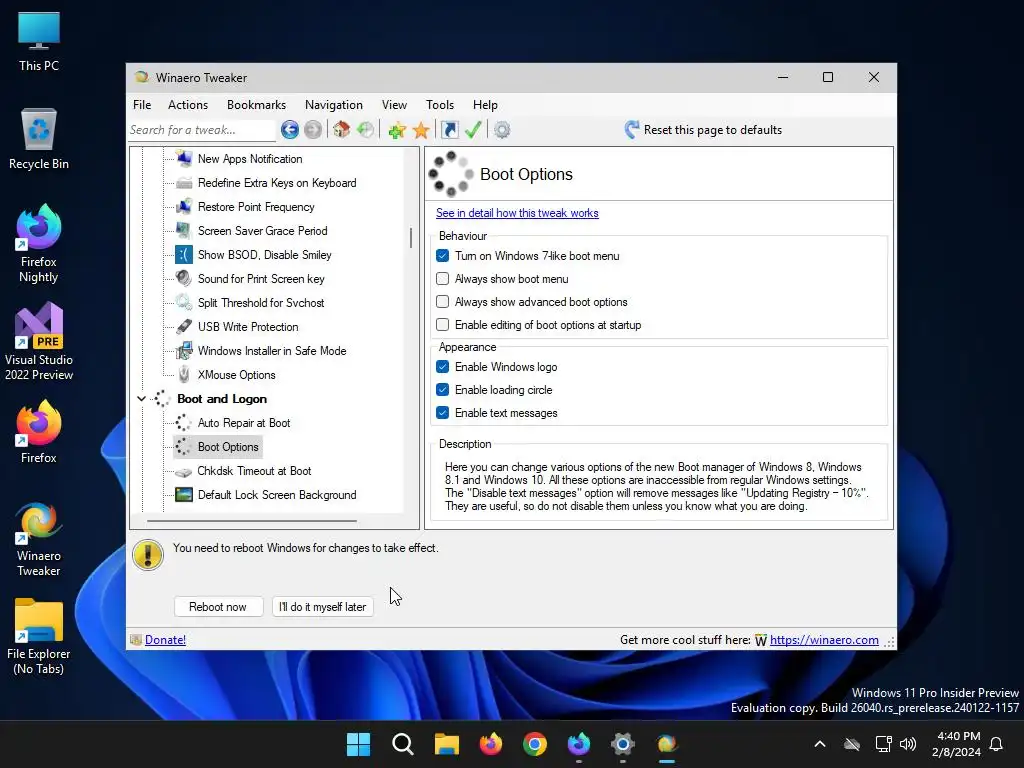Image resolution: width=1024 pixels, height=768 pixels.
Task: Click the taskbar volume speaker icon
Action: pyautogui.click(x=908, y=744)
